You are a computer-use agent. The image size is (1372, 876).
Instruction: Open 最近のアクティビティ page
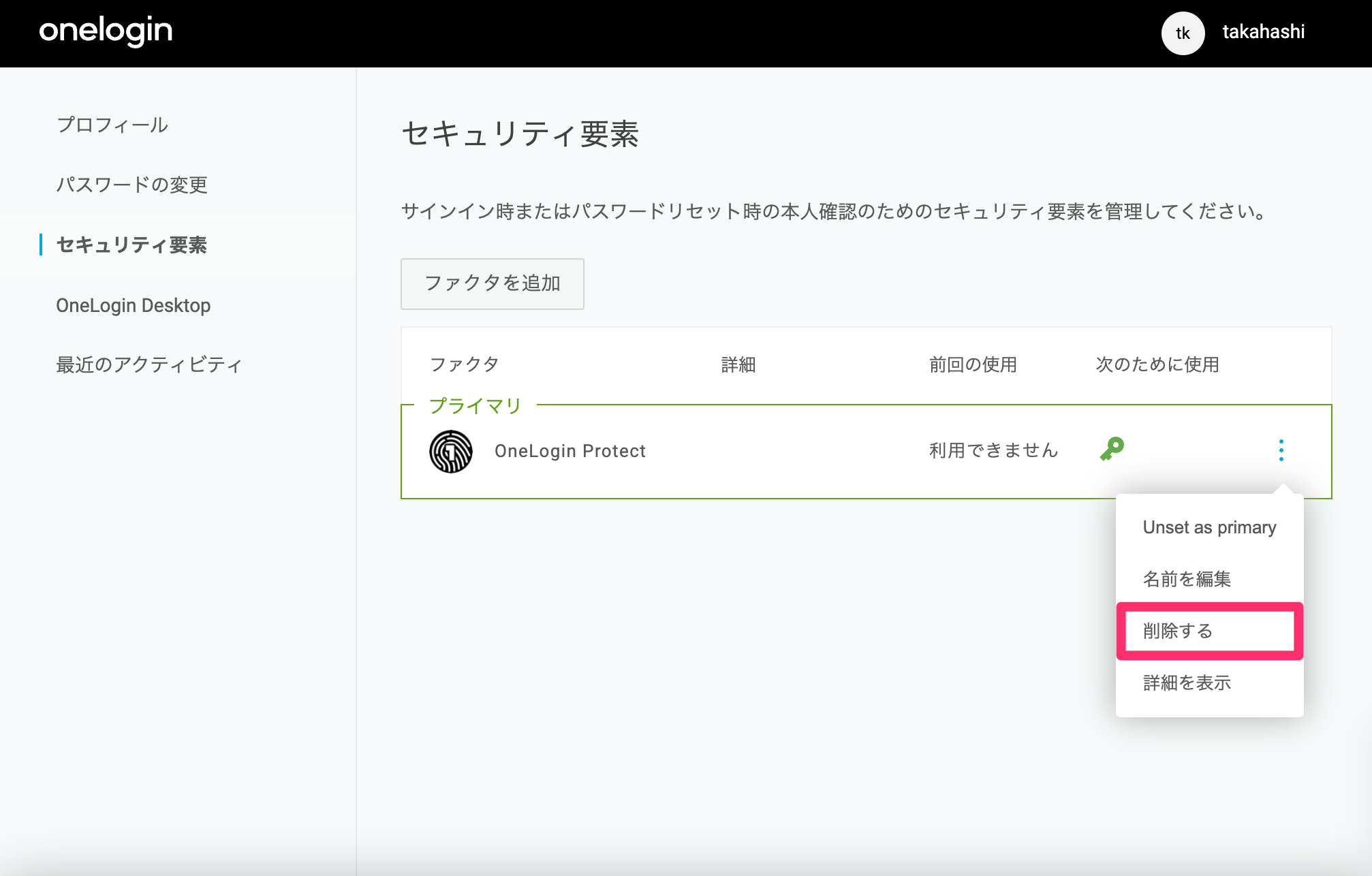click(x=149, y=365)
